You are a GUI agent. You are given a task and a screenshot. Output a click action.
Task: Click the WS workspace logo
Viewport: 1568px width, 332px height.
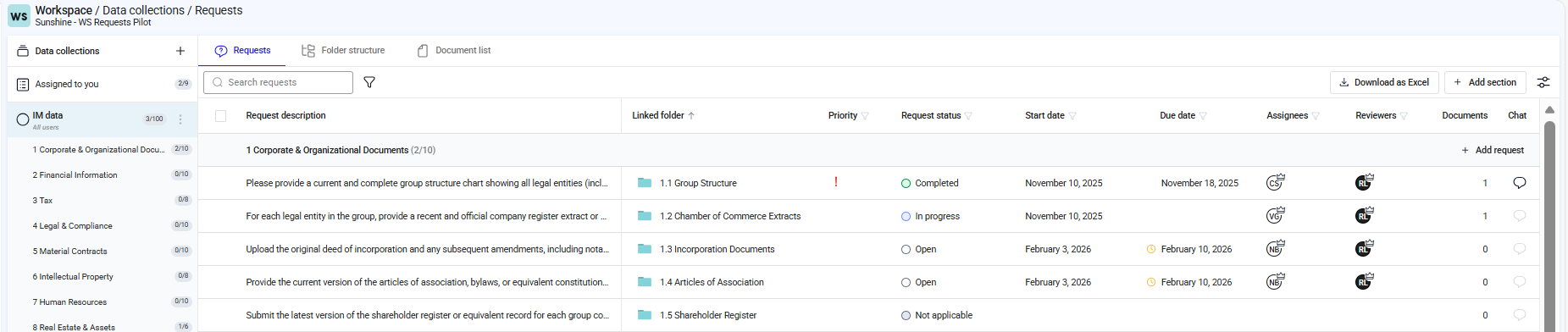click(19, 16)
